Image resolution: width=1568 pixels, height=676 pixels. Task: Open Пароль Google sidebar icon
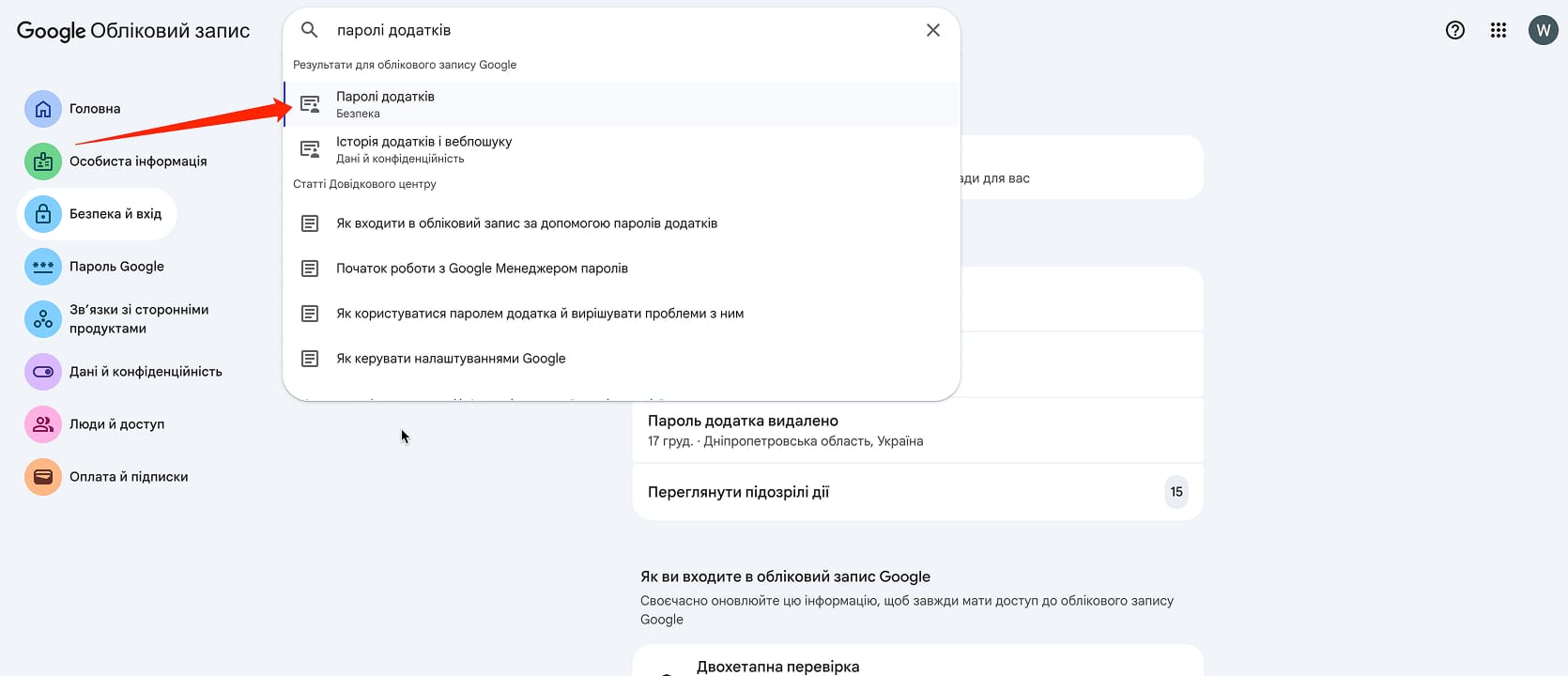(x=43, y=267)
